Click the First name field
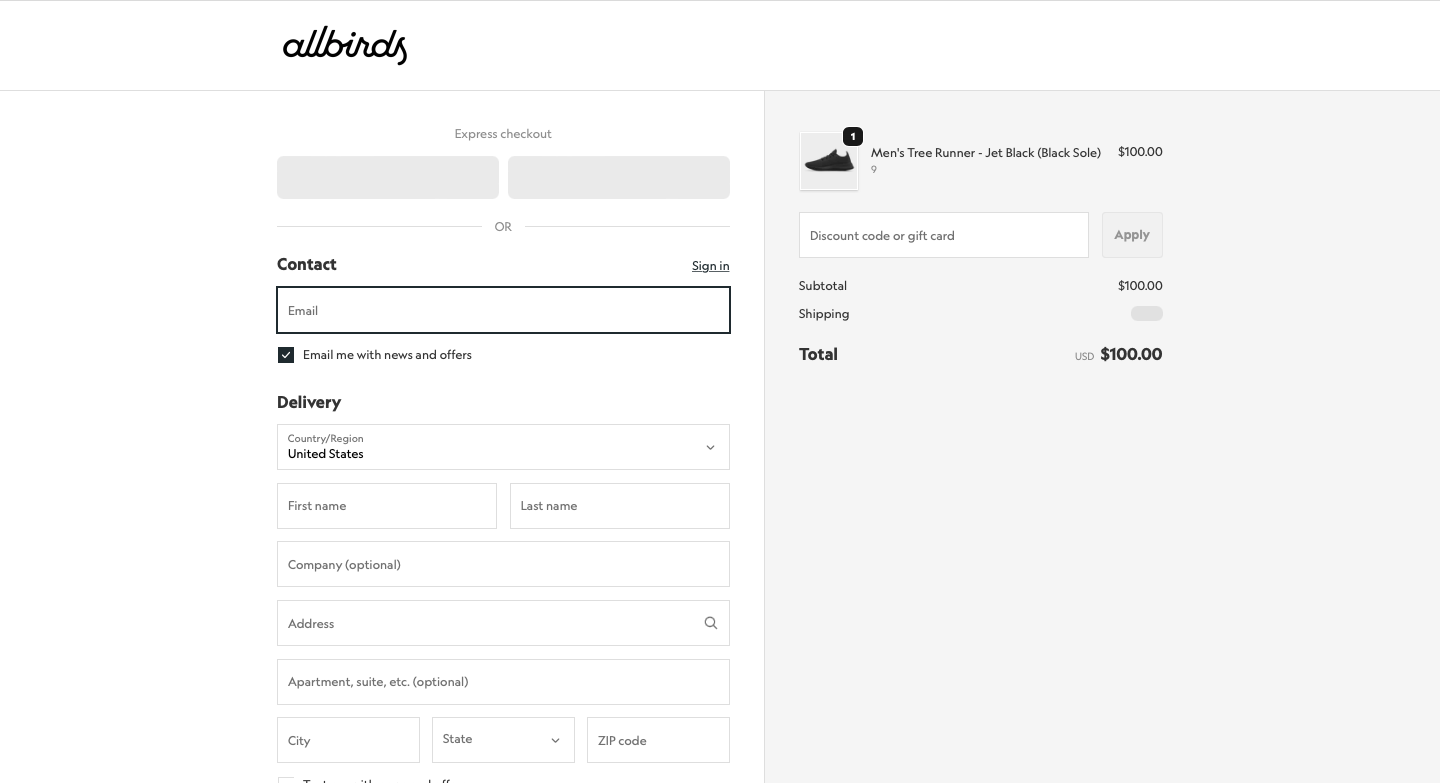Viewport: 1440px width, 783px height. (x=387, y=506)
